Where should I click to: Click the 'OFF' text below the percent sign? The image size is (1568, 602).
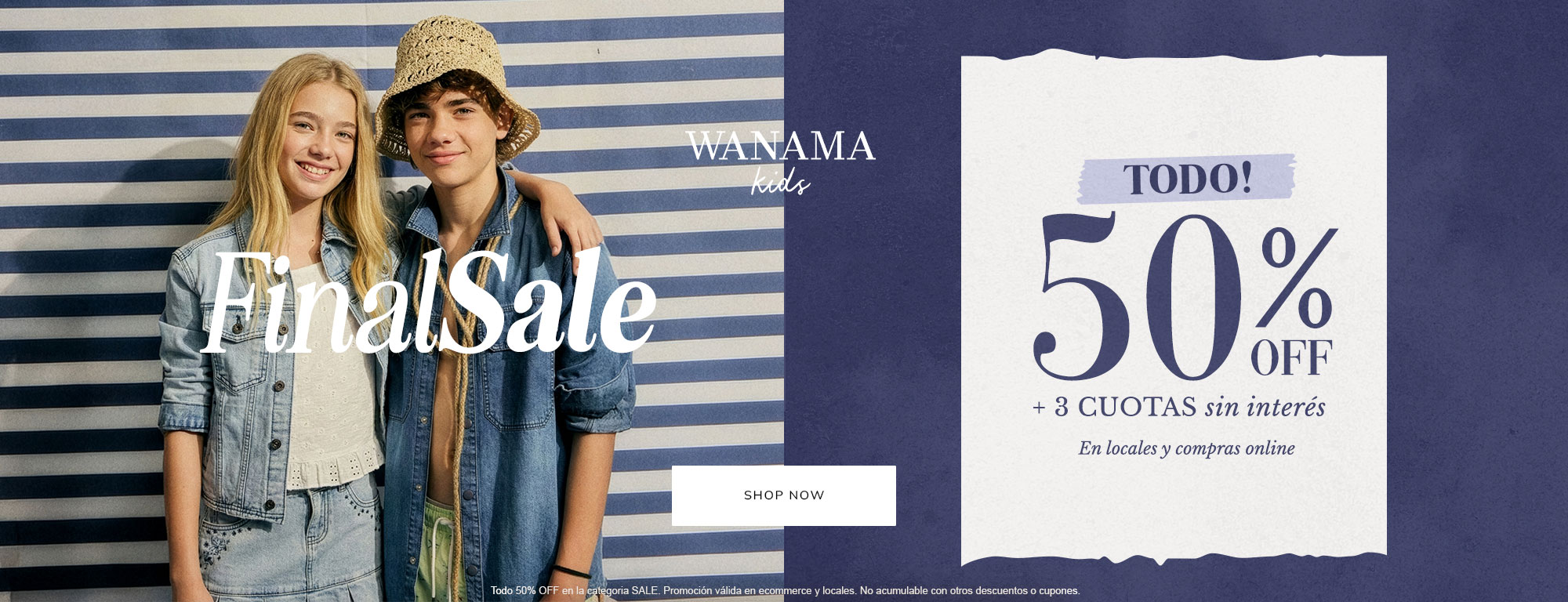pyautogui.click(x=1291, y=358)
